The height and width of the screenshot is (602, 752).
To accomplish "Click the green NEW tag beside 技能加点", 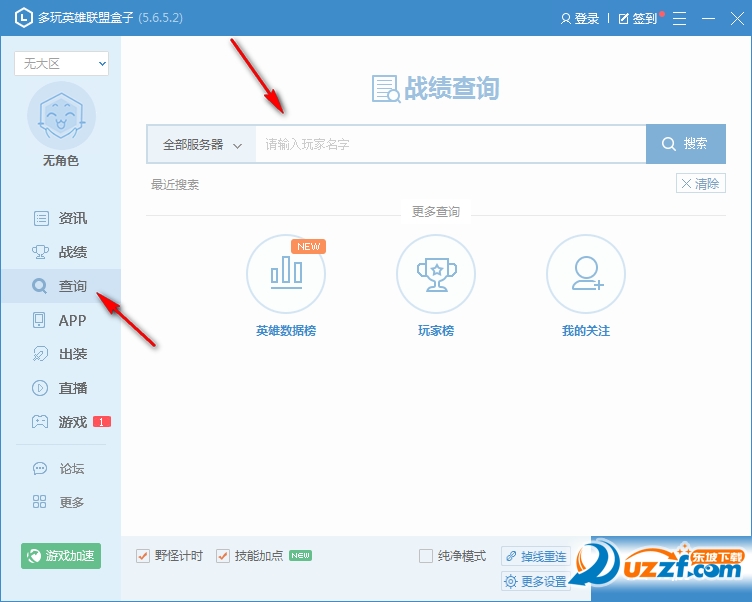I will (301, 555).
